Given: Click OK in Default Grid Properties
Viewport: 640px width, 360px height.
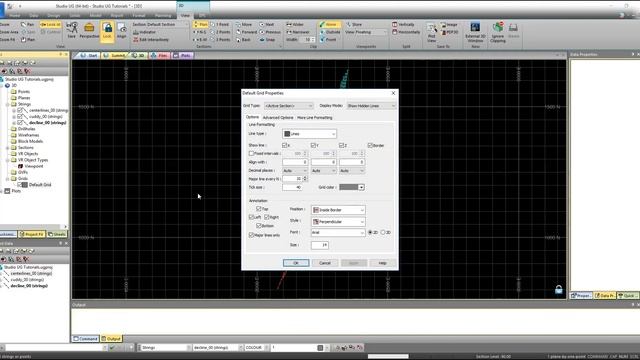Looking at the screenshot, I should (296, 263).
